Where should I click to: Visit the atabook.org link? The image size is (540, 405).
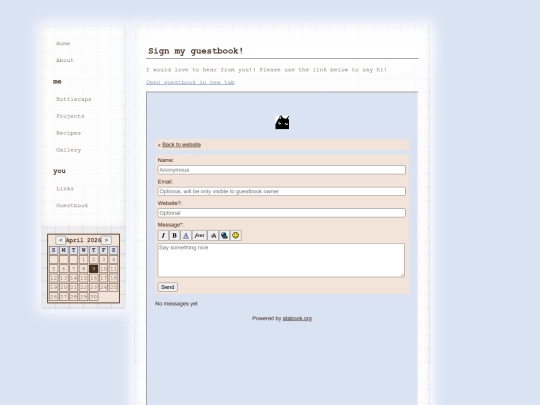point(297,319)
